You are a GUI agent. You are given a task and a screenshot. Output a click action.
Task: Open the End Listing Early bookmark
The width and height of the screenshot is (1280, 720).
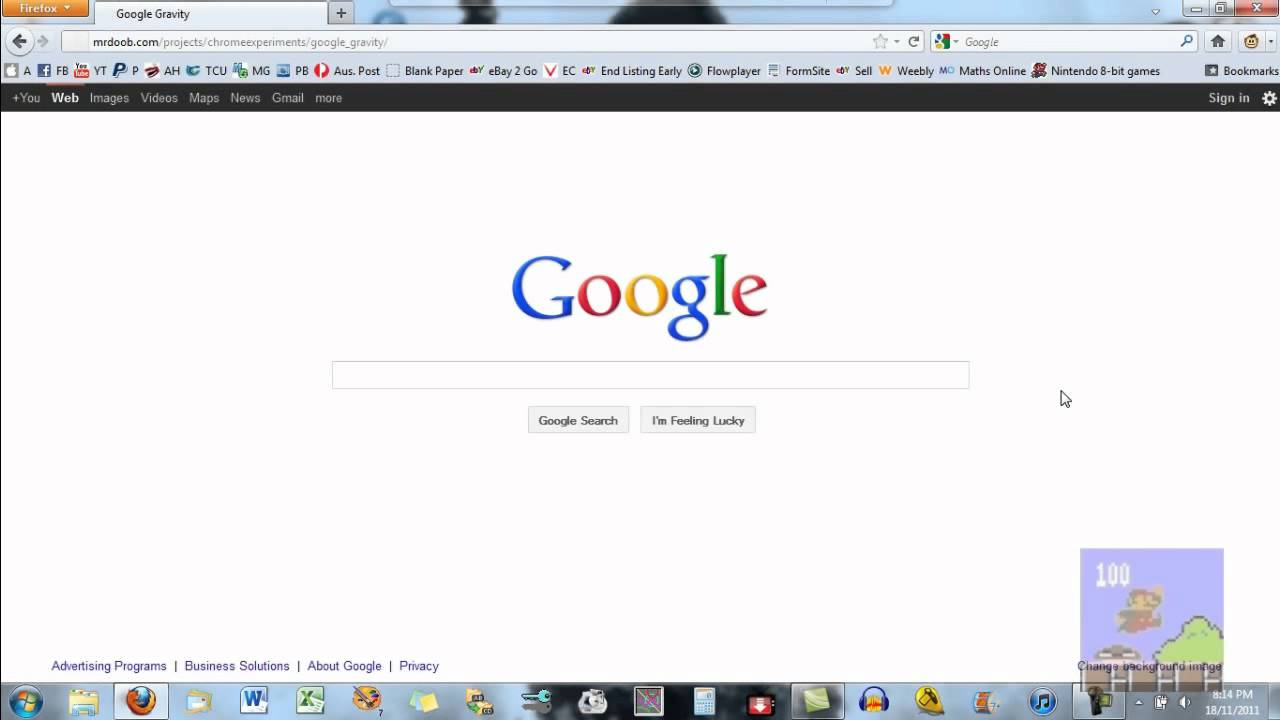[x=632, y=71]
